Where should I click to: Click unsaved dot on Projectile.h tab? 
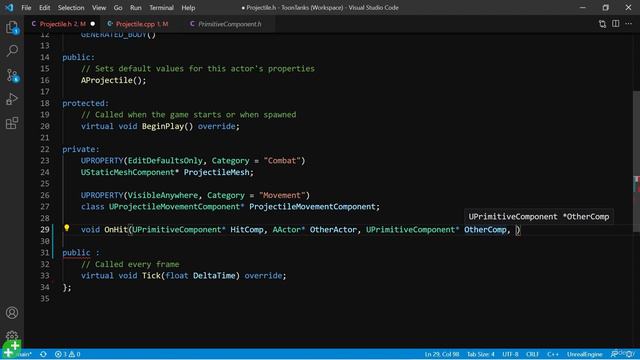tap(93, 24)
